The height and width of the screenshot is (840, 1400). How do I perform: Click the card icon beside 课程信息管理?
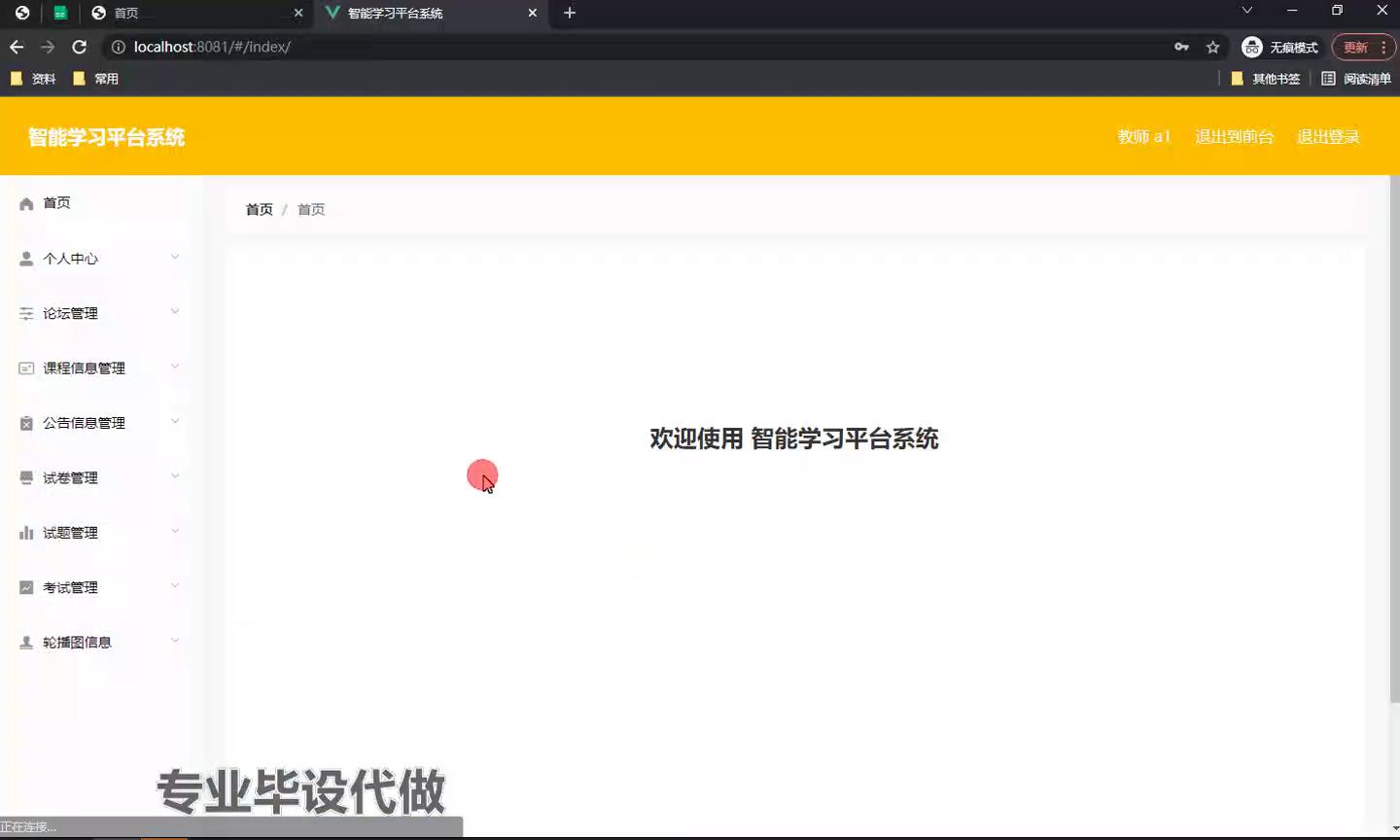click(26, 368)
